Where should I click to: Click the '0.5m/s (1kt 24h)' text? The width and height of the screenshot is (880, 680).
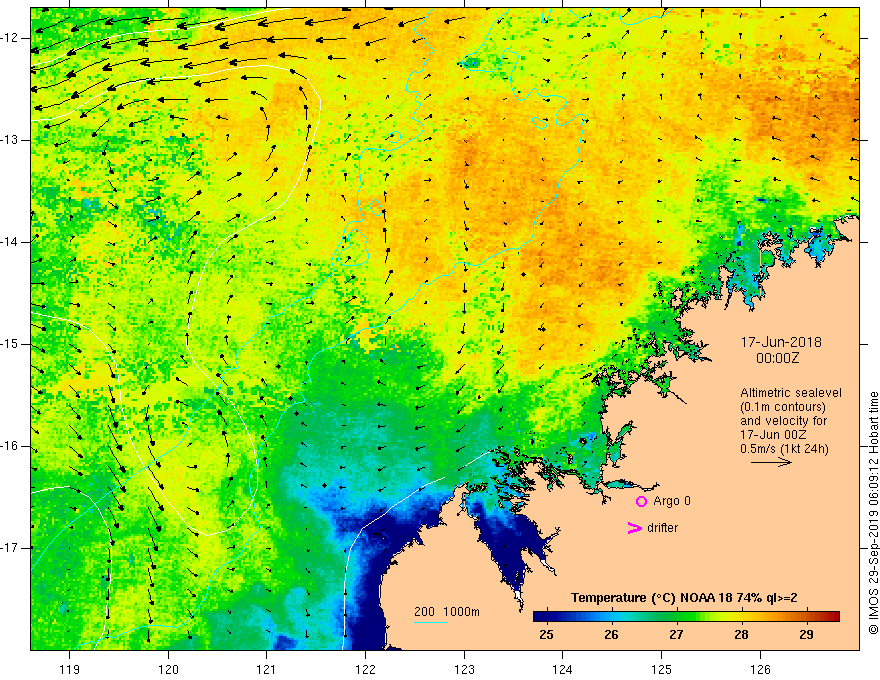pyautogui.click(x=784, y=449)
